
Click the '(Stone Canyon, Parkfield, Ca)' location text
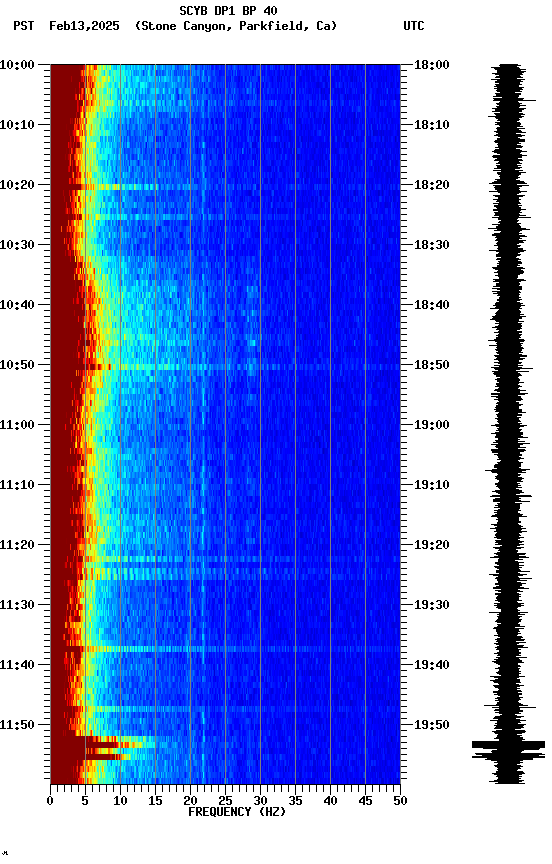tap(236, 26)
